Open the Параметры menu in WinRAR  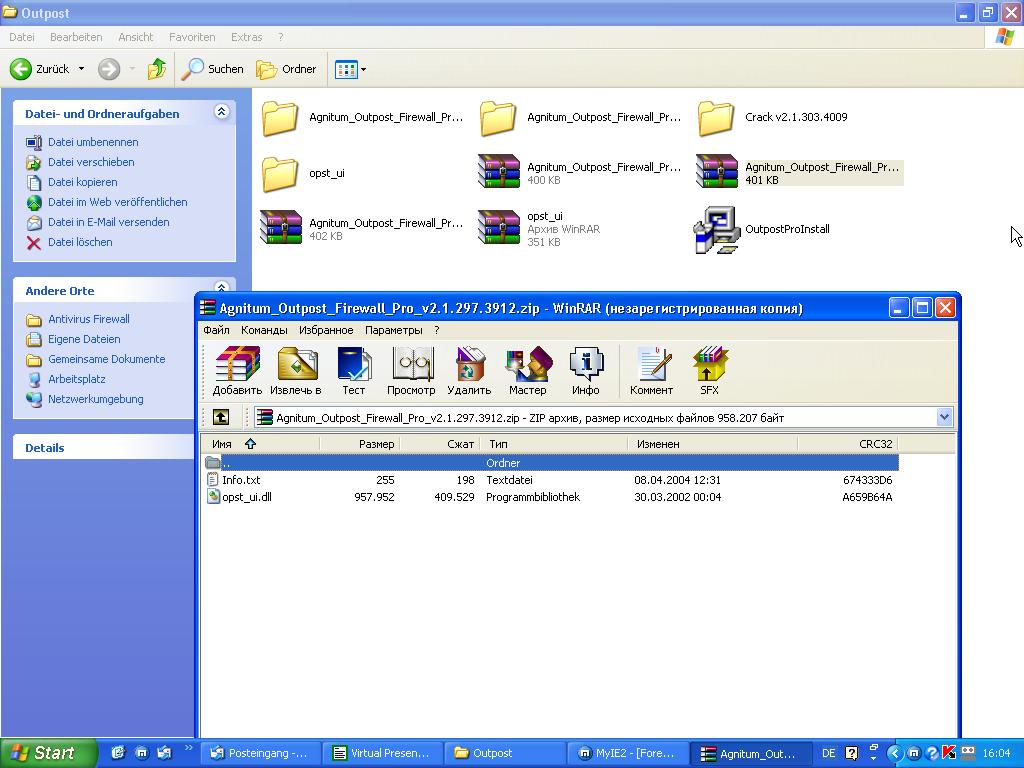tap(394, 330)
